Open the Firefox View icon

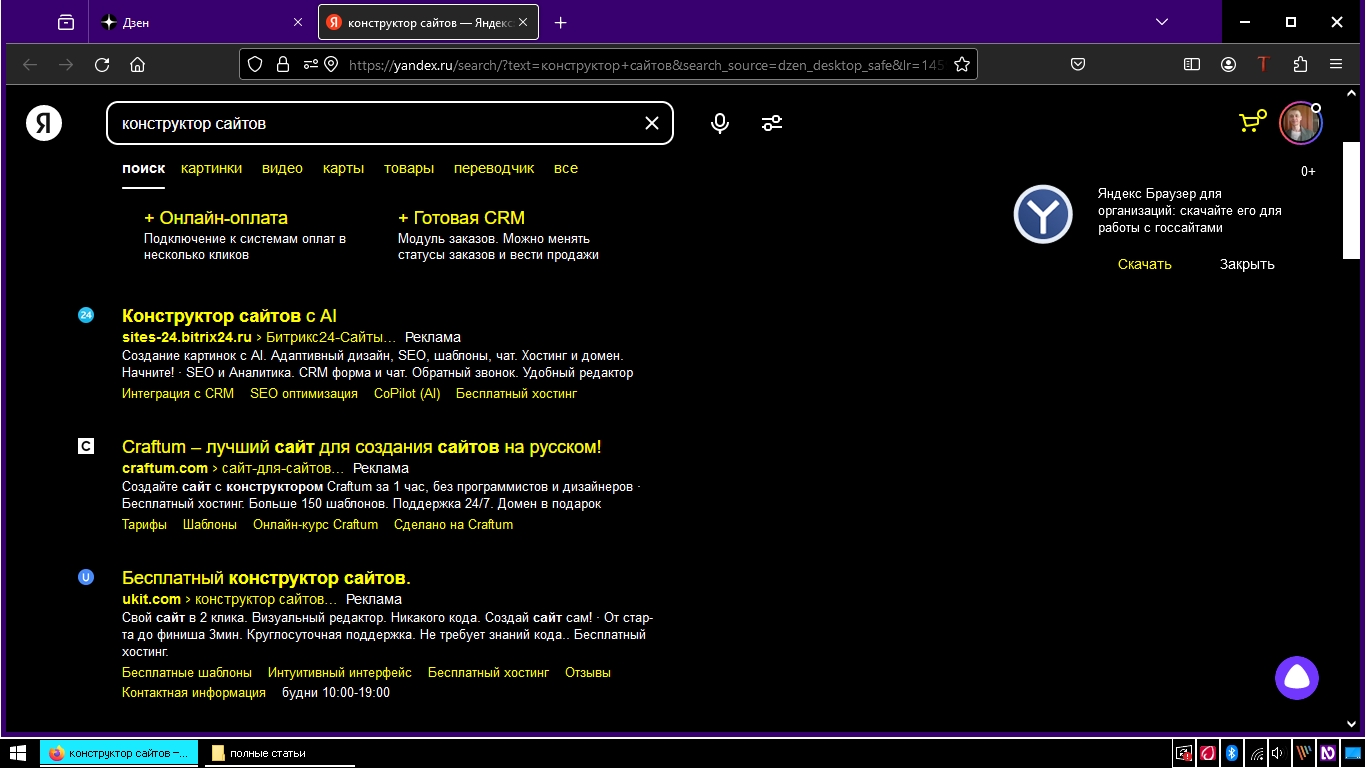[66, 22]
